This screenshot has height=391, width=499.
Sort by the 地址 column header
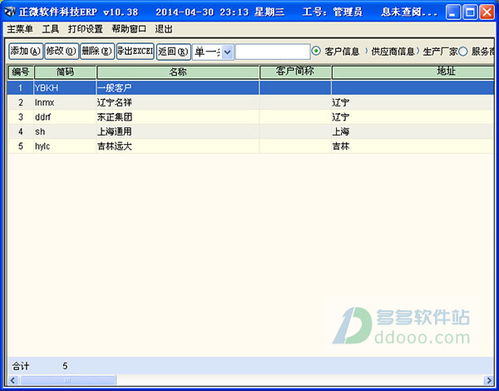pos(413,72)
